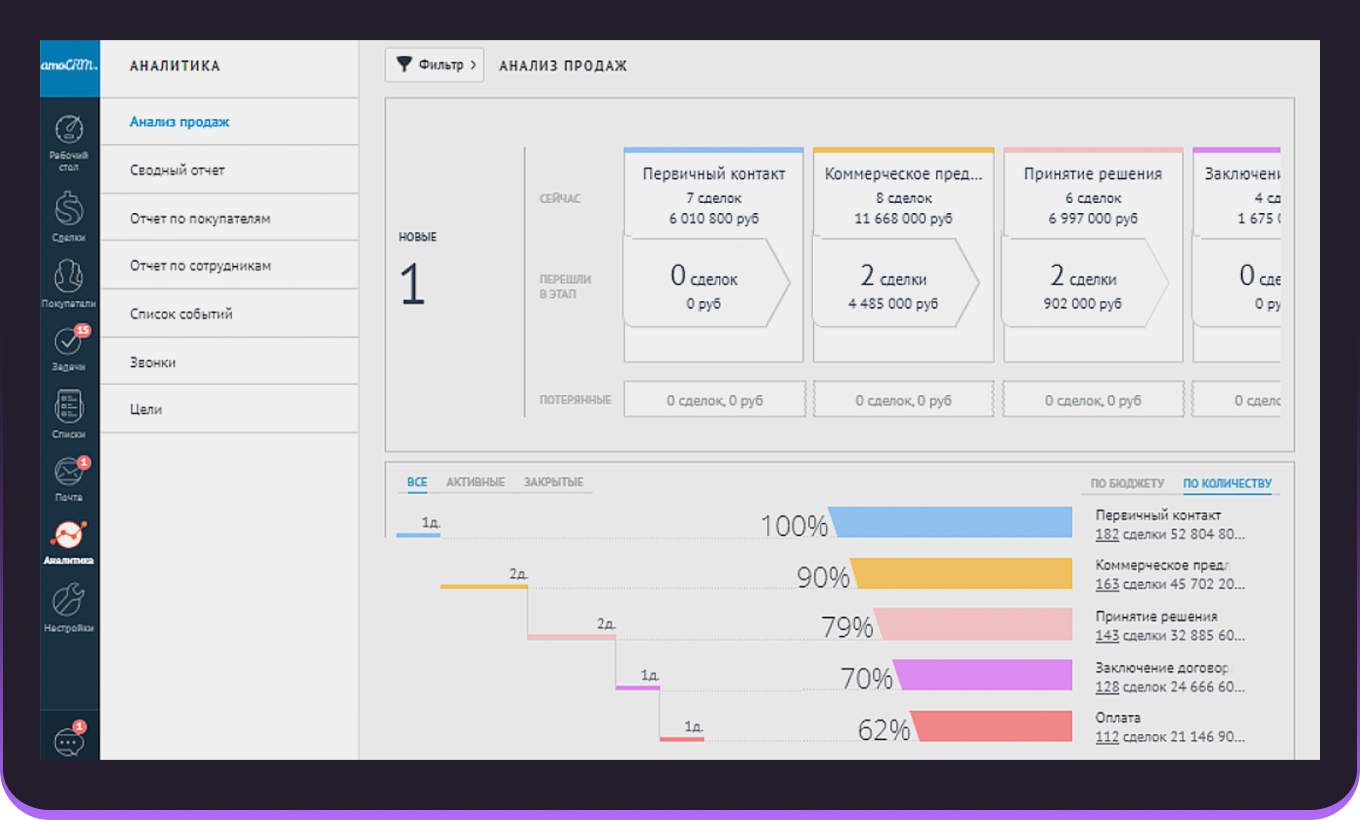Click the pink 2д. duration segment
Viewport: 1360px width, 820px height.
tap(572, 637)
